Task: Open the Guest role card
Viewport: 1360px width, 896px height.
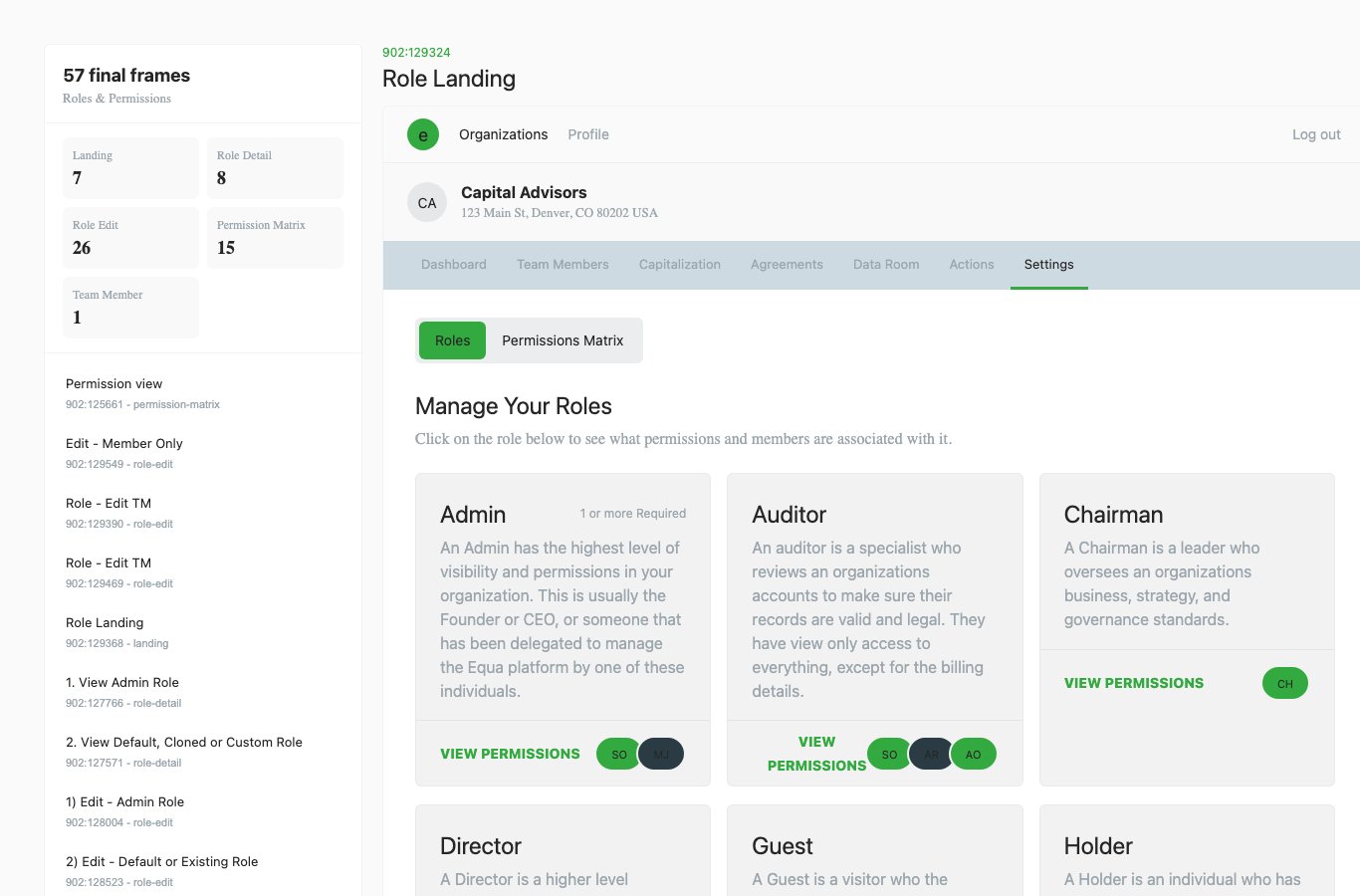Action: 875,850
